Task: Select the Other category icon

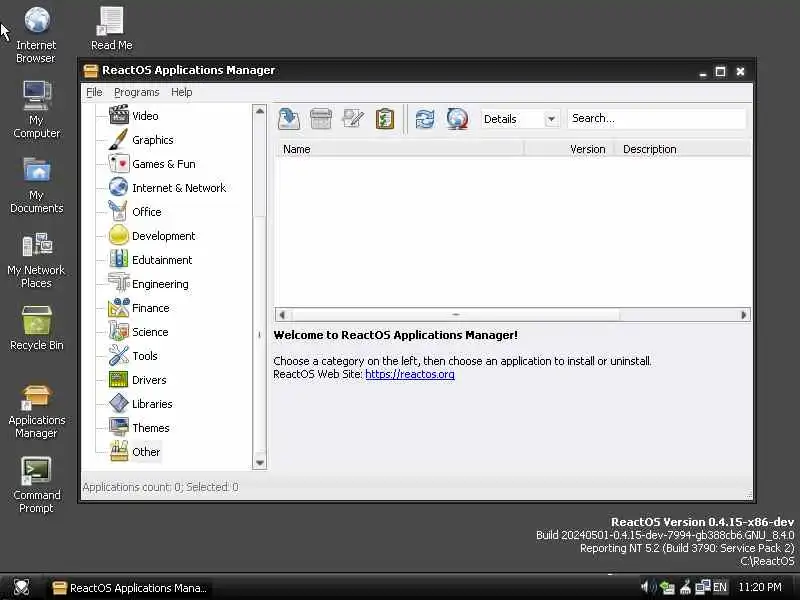Action: [118, 451]
